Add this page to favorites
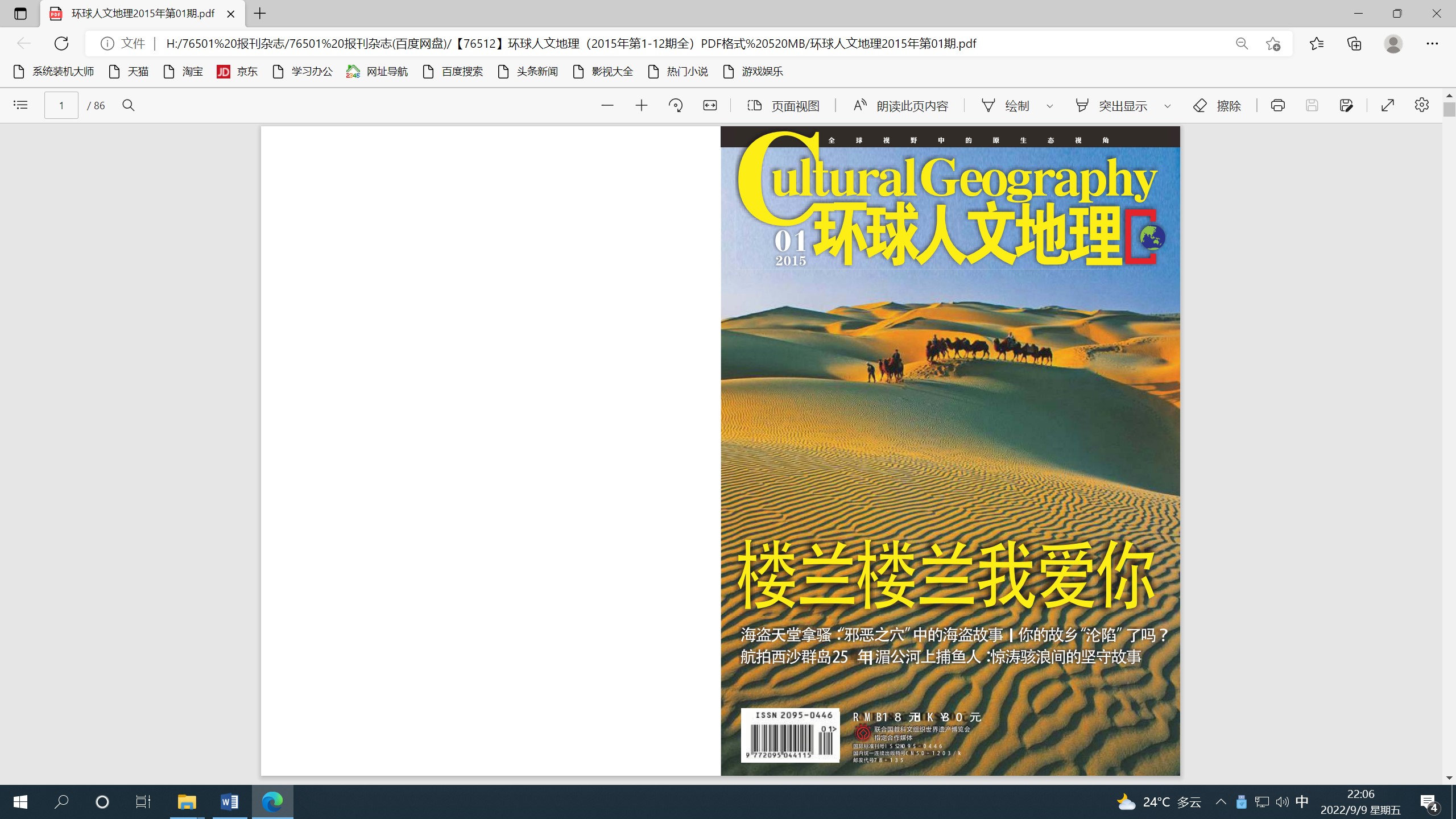1456x819 pixels. pyautogui.click(x=1273, y=44)
